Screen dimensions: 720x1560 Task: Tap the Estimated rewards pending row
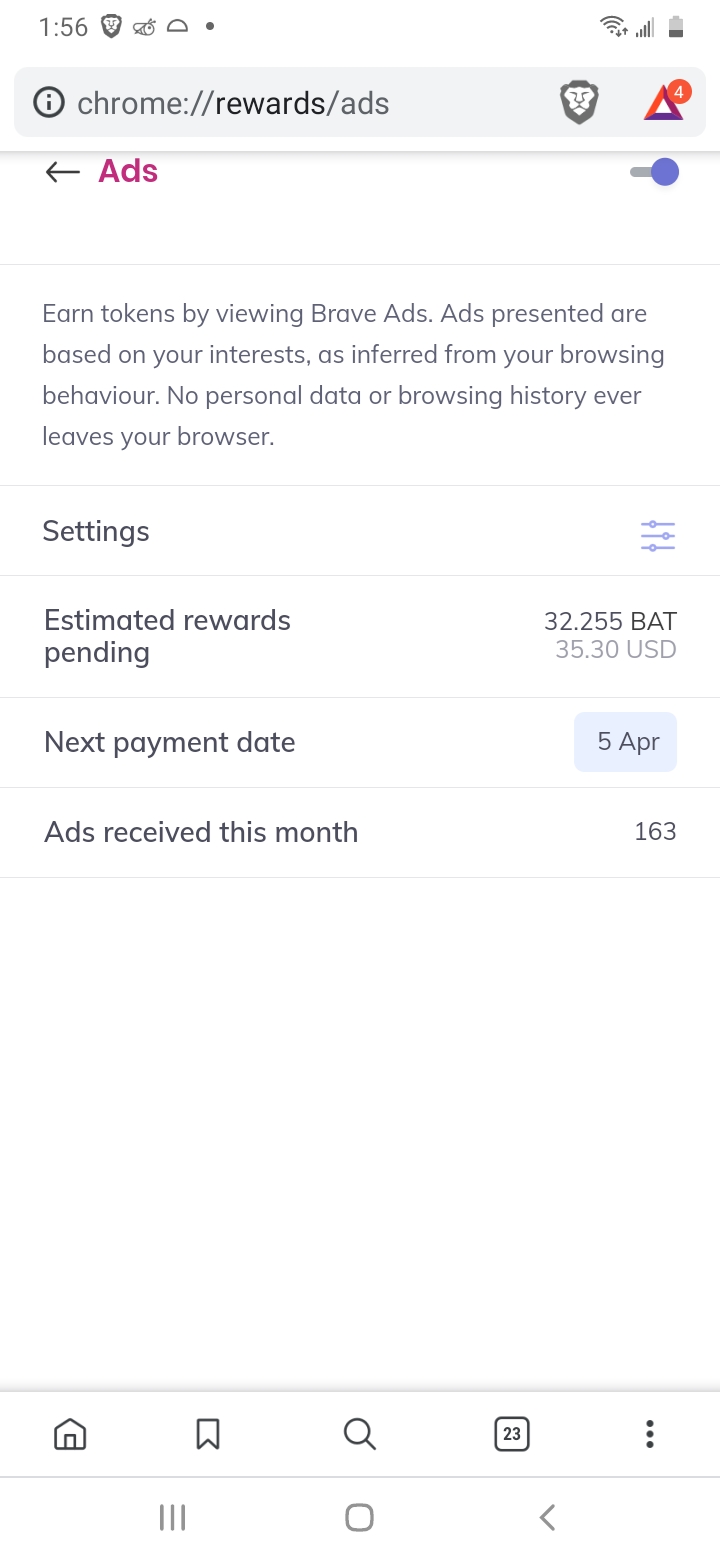360,636
